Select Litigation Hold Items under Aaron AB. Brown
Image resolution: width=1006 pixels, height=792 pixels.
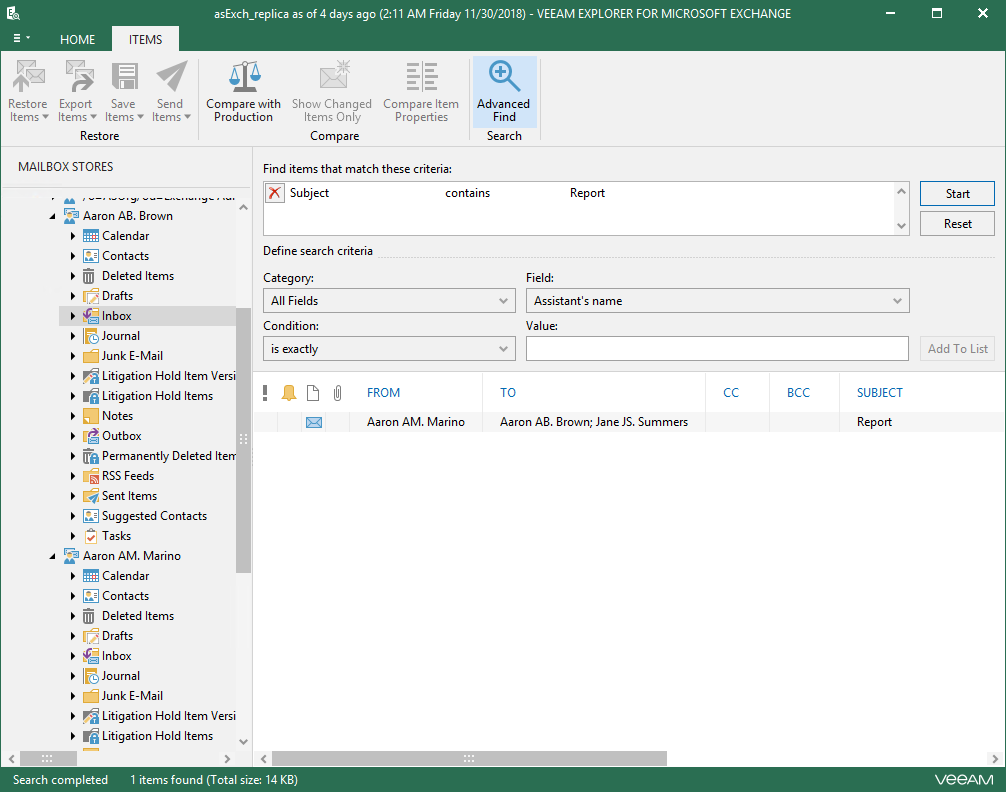click(x=157, y=396)
